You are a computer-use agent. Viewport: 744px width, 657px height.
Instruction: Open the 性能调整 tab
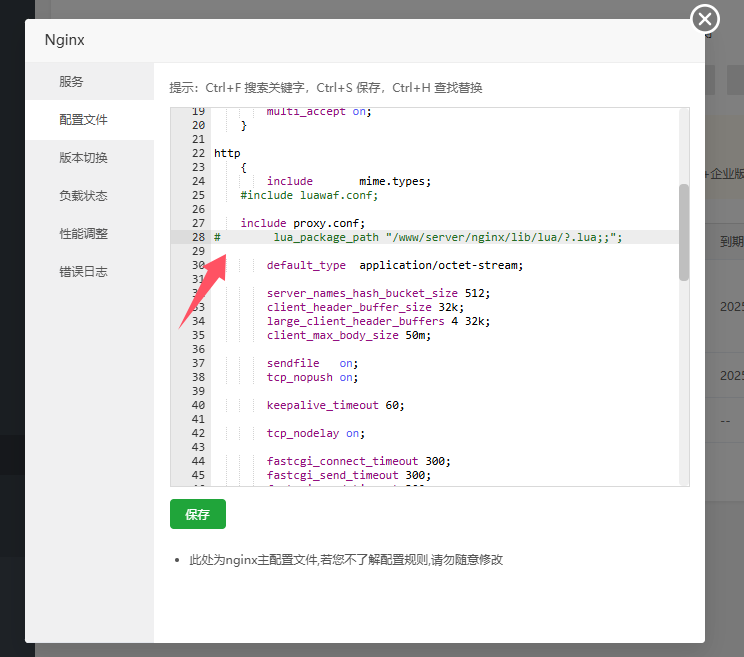click(x=90, y=233)
